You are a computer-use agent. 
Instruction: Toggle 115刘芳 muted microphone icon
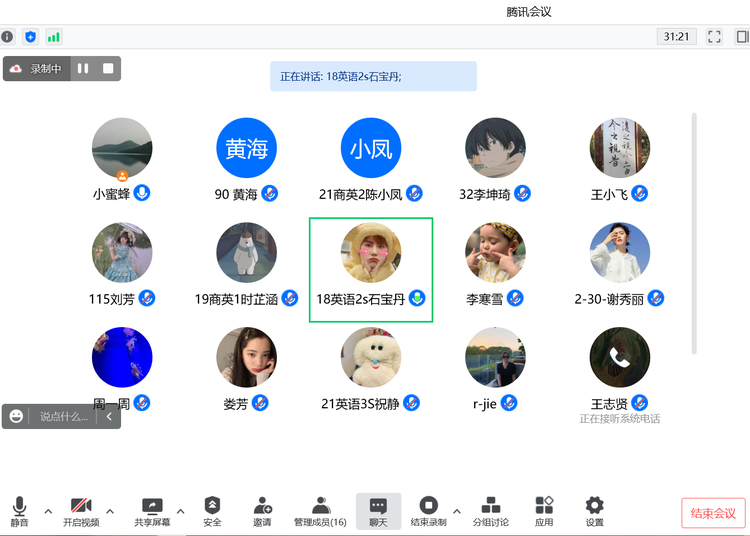147,298
